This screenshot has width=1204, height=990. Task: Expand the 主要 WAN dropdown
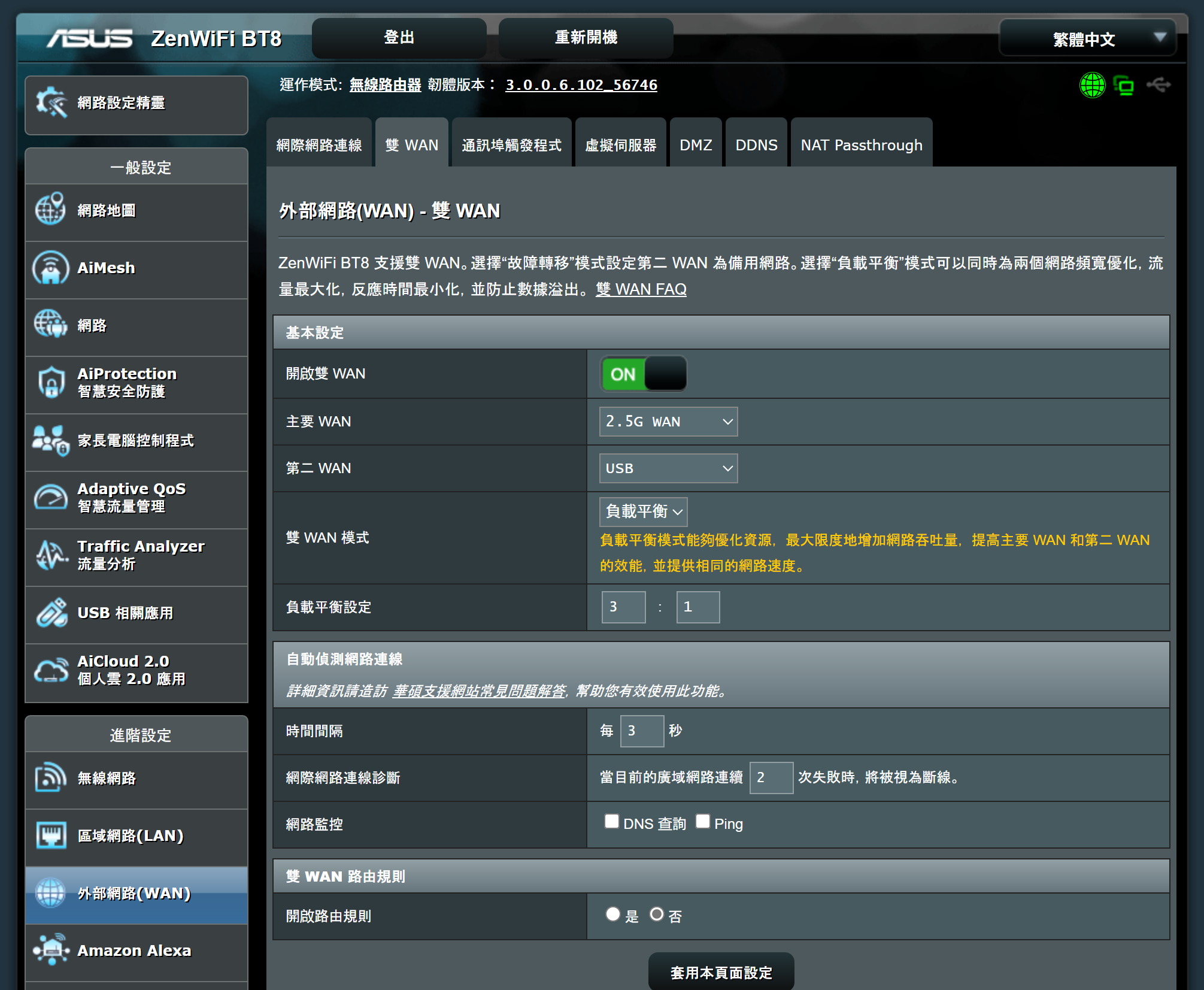tap(668, 422)
